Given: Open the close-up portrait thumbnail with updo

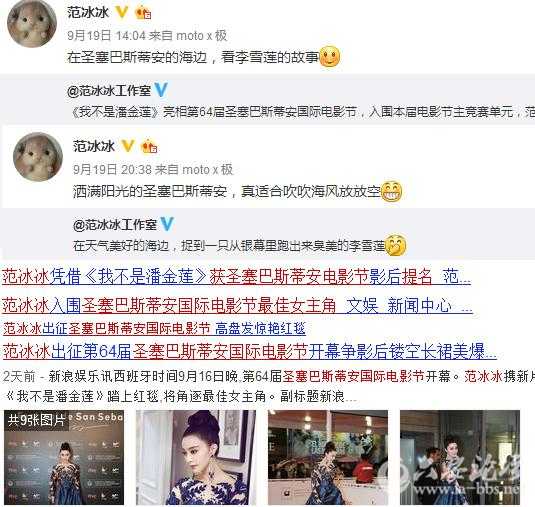Looking at the screenshot, I should click(196, 458).
